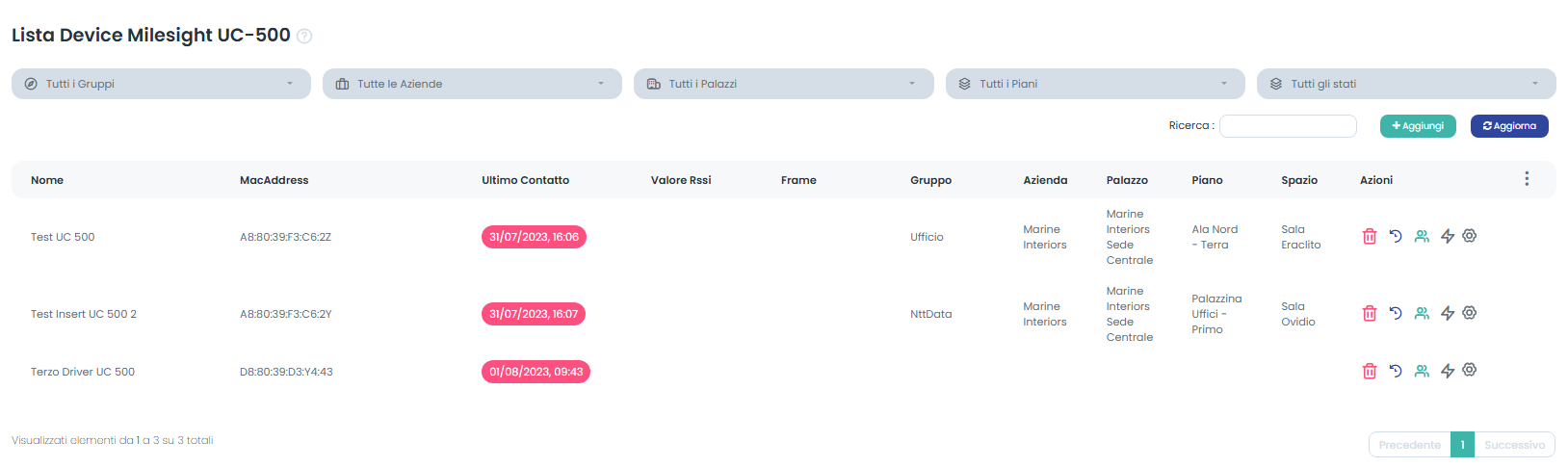Open the three-dot column options menu

1526,179
